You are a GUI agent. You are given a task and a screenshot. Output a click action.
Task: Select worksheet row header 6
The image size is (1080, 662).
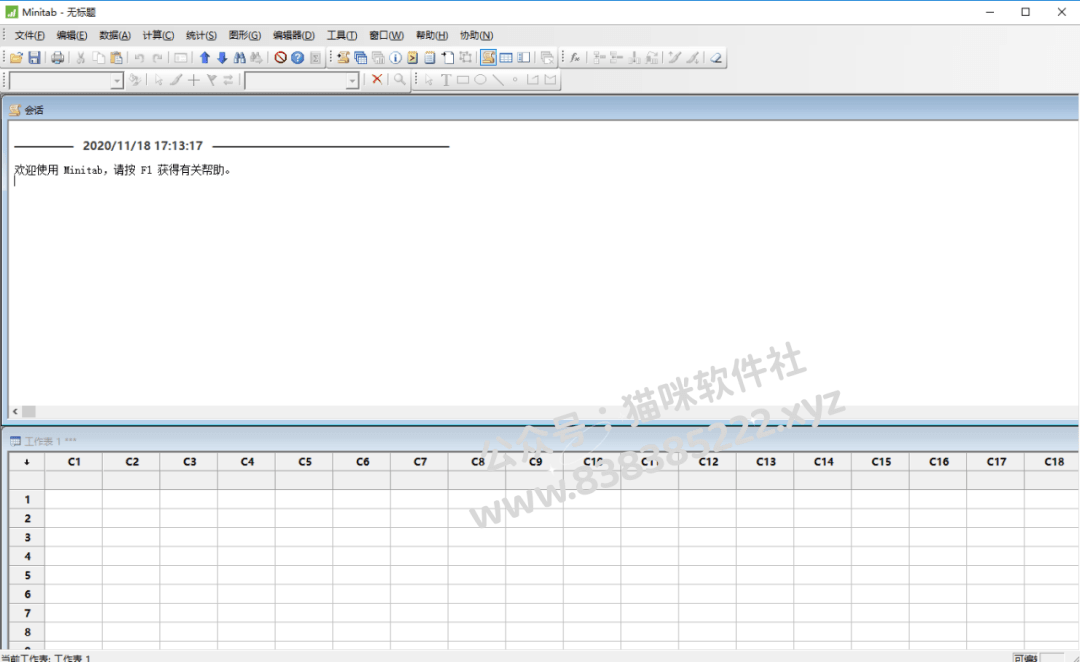[27, 594]
